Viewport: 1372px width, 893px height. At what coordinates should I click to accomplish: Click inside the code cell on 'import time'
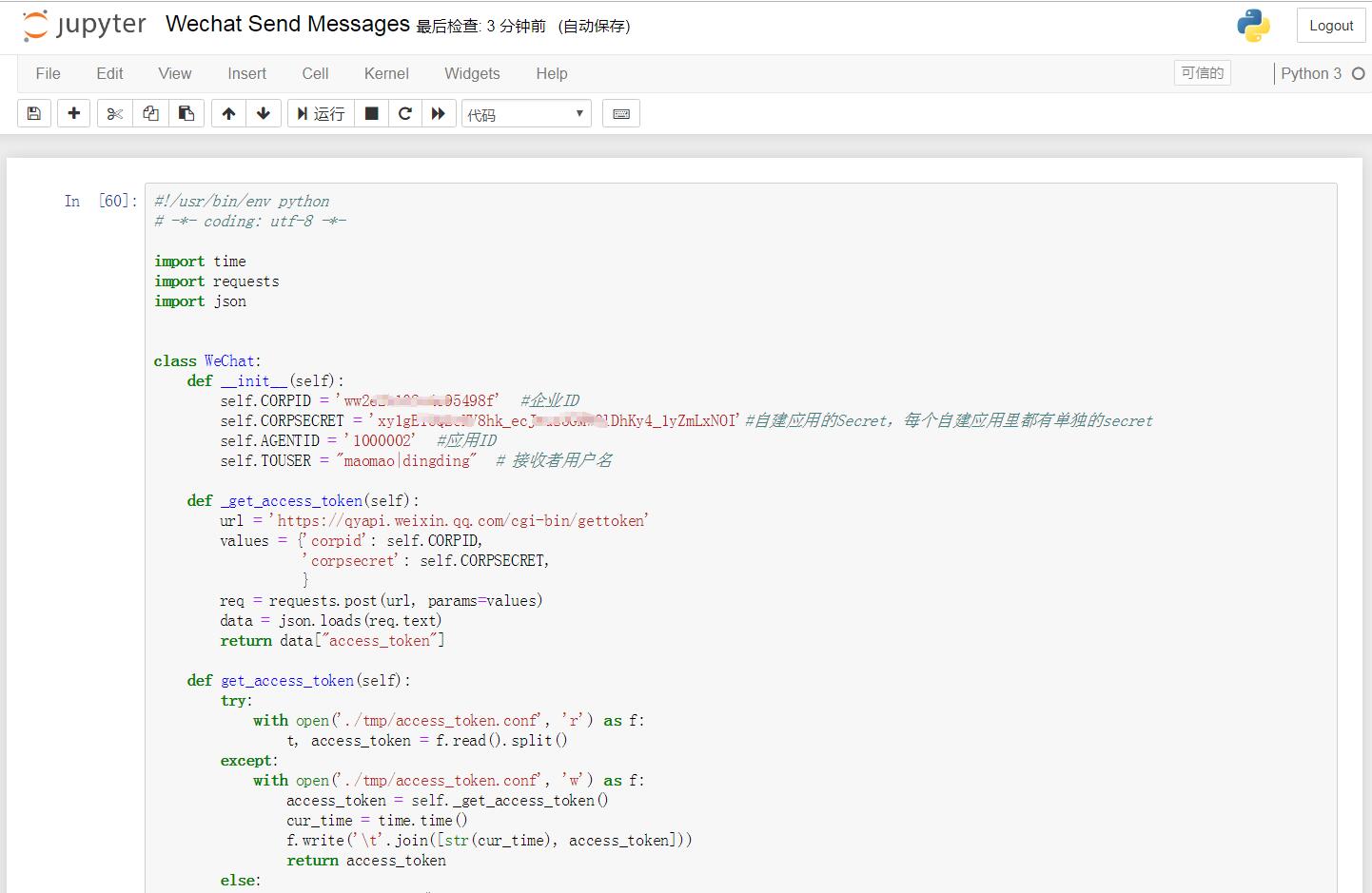pos(200,261)
